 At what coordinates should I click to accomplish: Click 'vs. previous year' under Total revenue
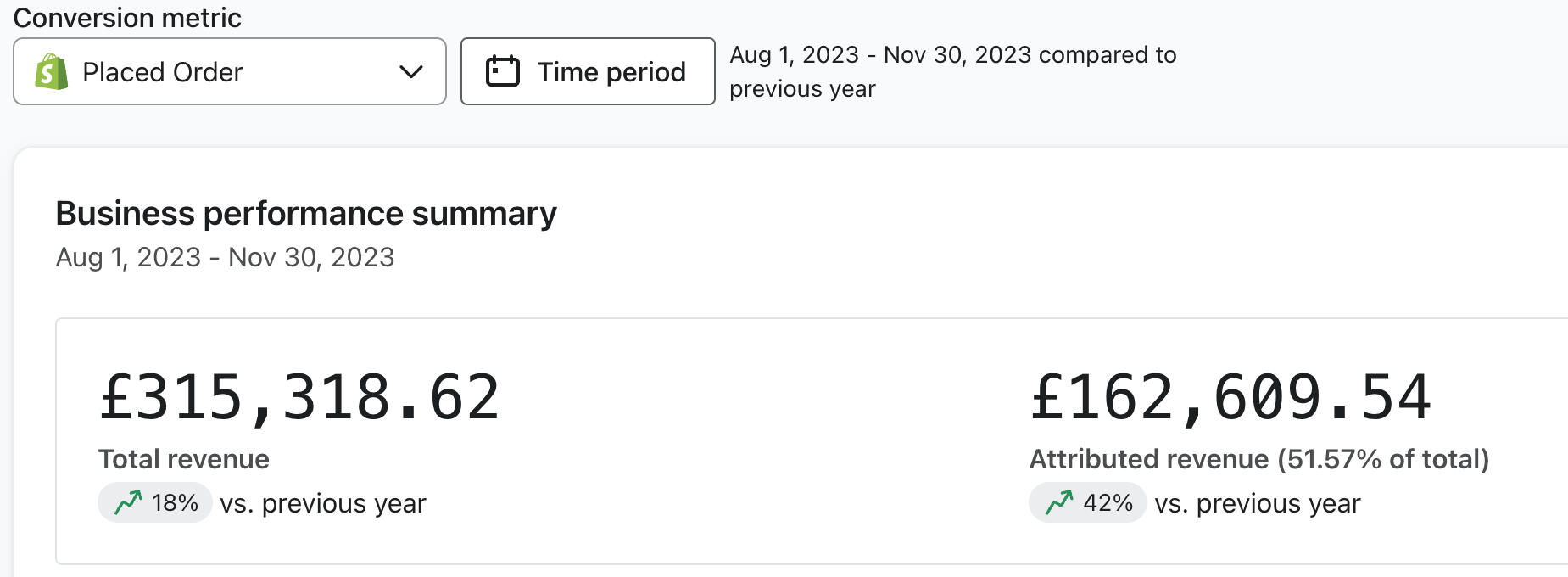323,503
